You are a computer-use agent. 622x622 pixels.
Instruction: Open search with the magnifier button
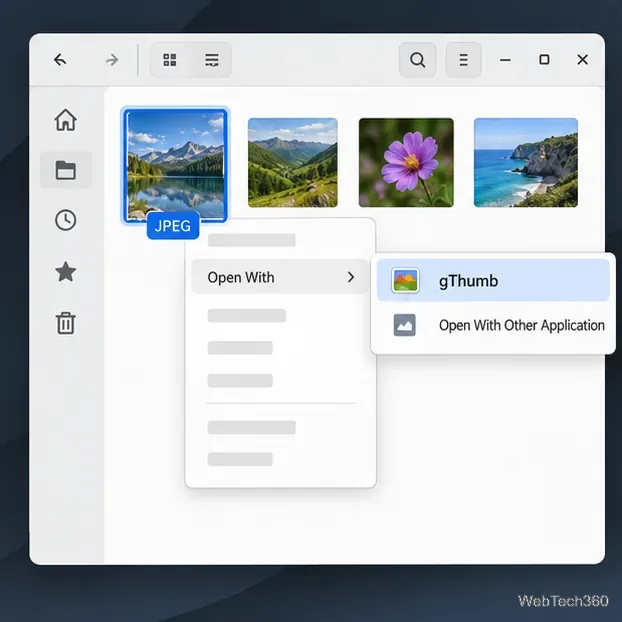coord(418,60)
